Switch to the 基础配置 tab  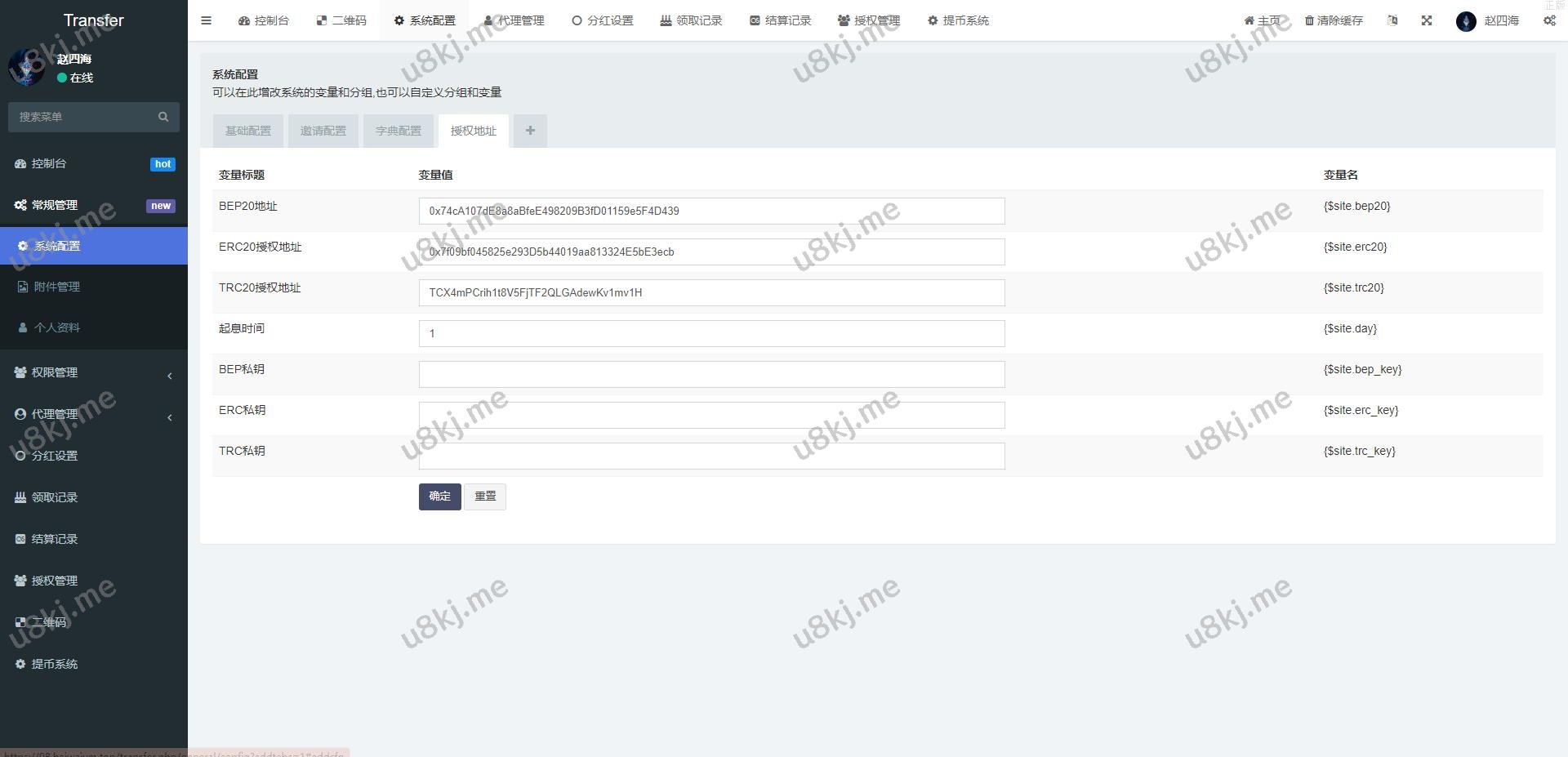pos(248,131)
